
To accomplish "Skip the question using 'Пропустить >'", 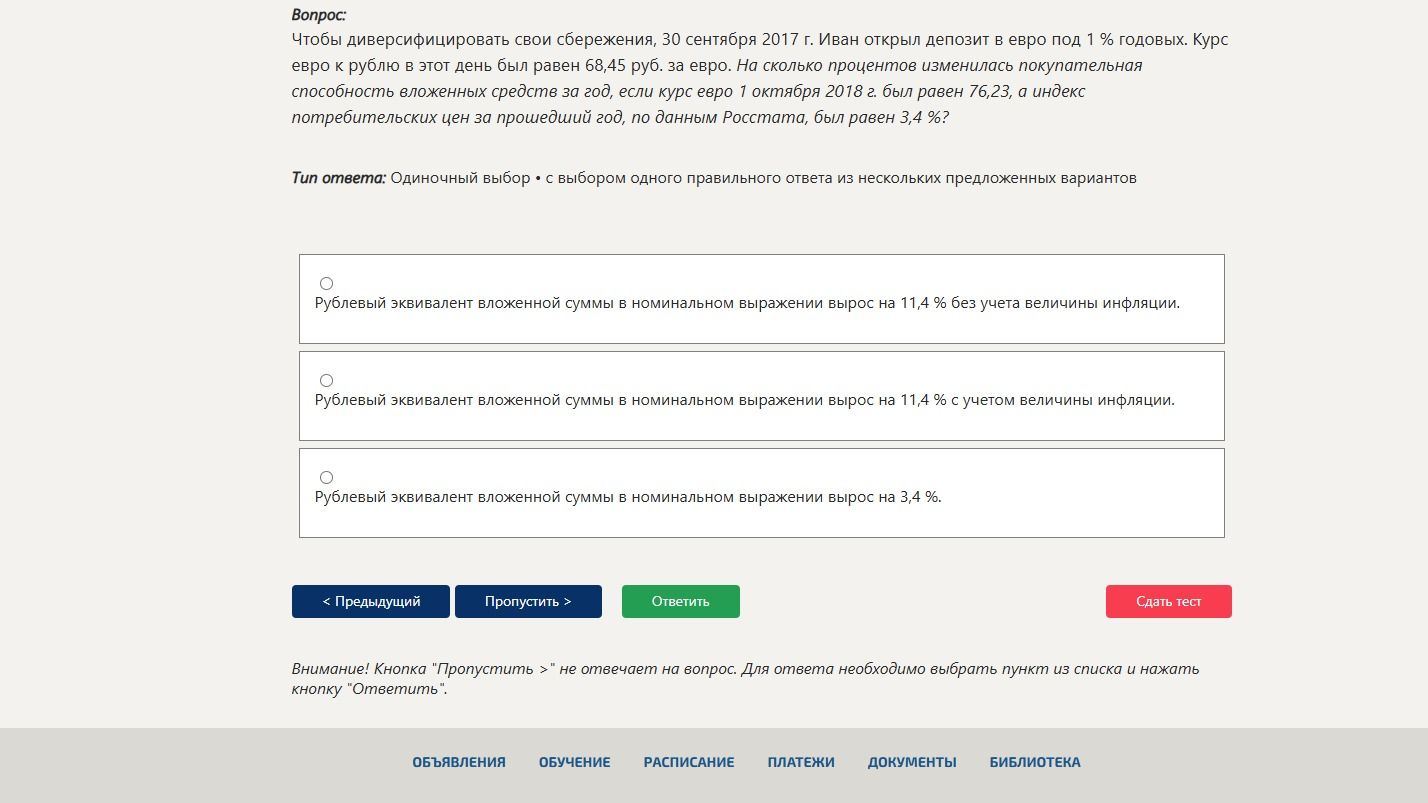I will click(528, 601).
